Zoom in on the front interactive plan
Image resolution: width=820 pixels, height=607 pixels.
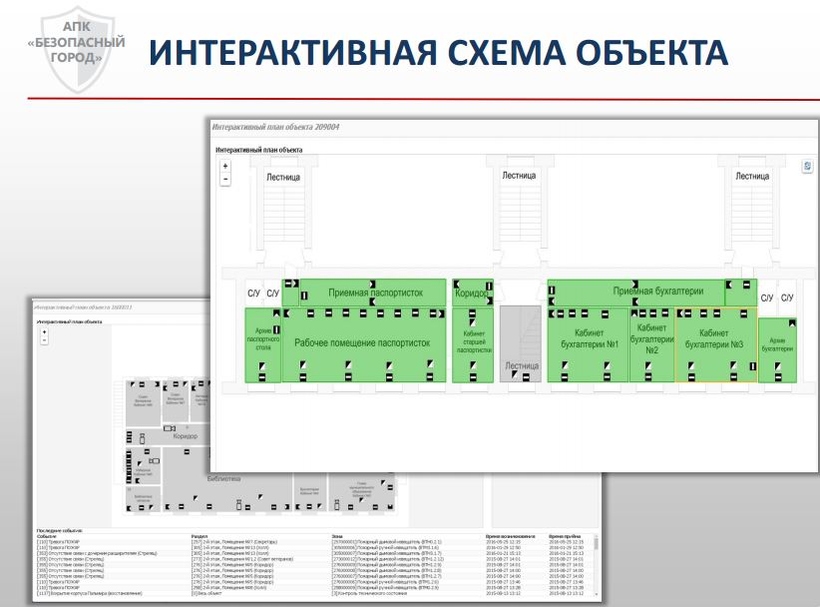[225, 166]
